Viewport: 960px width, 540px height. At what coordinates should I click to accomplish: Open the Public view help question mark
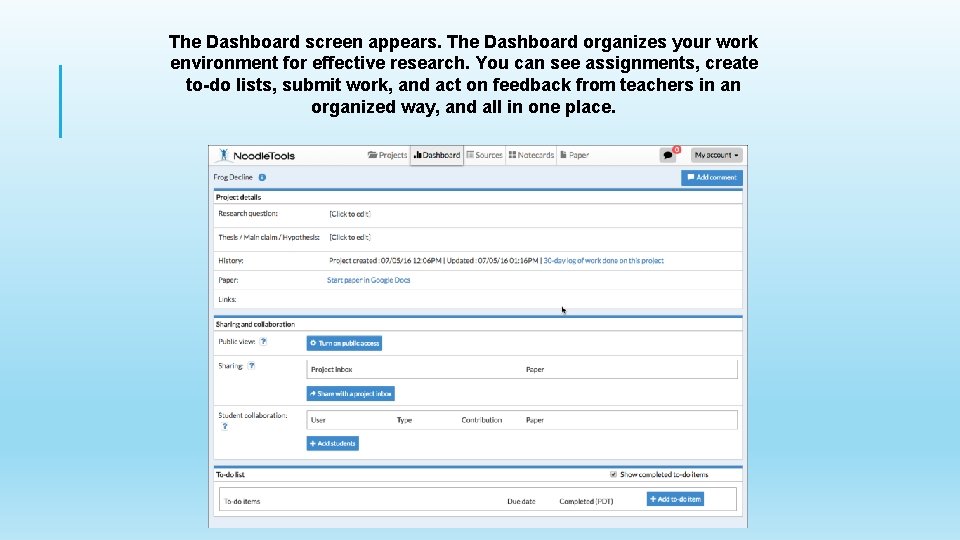coord(263,342)
